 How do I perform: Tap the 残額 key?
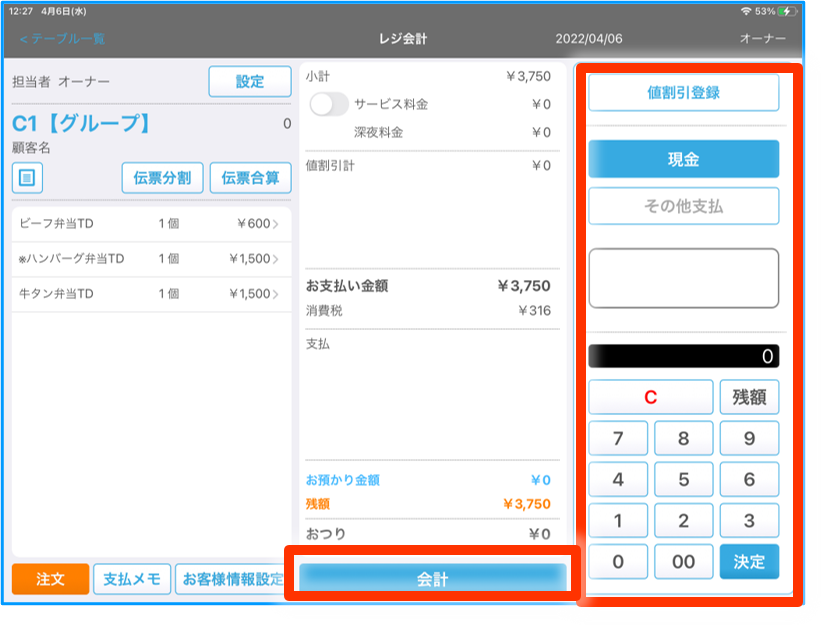[x=749, y=397]
